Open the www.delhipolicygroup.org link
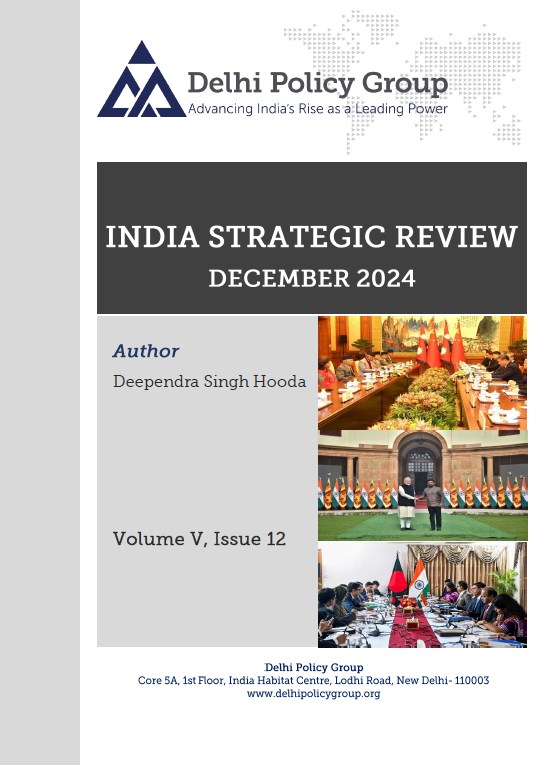 pos(313,693)
